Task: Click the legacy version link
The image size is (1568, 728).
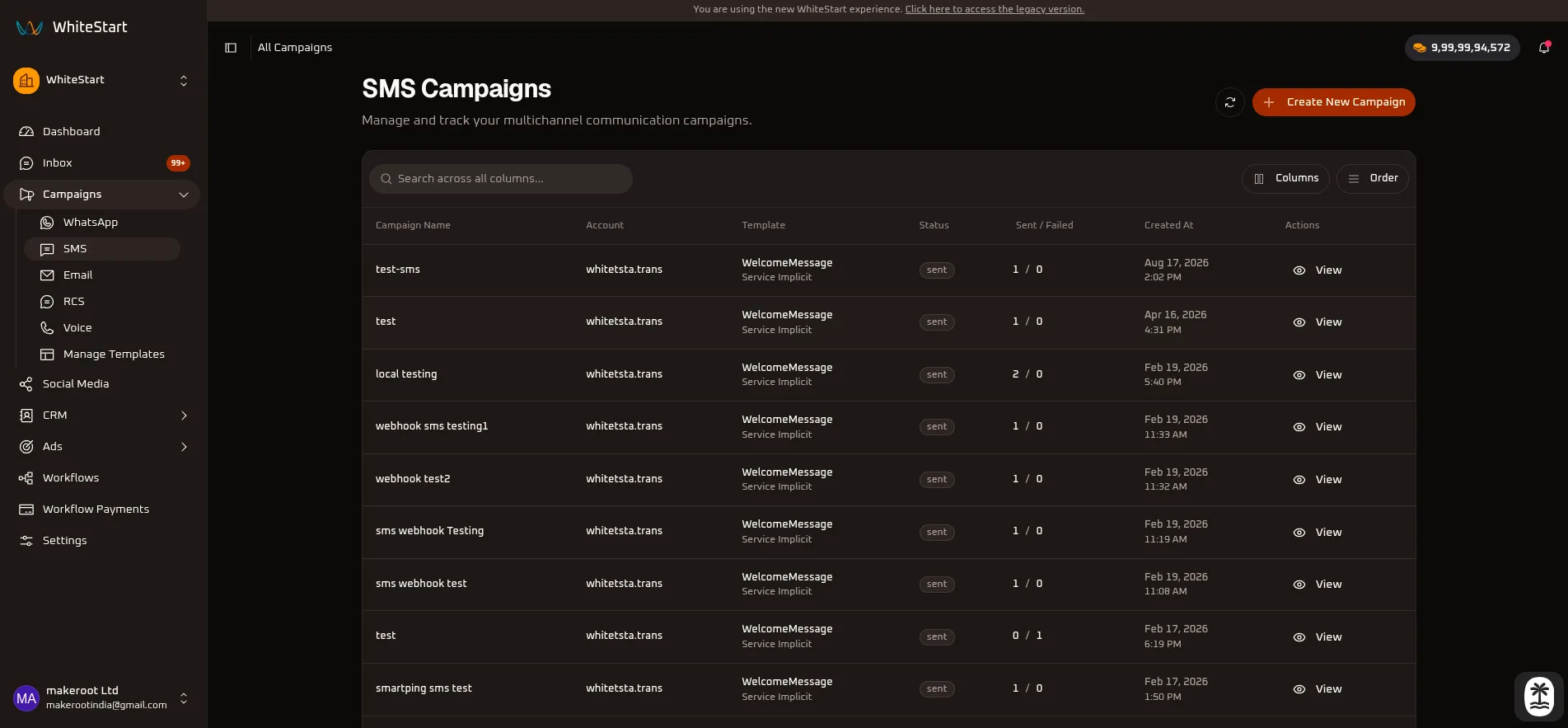Action: coord(995,9)
